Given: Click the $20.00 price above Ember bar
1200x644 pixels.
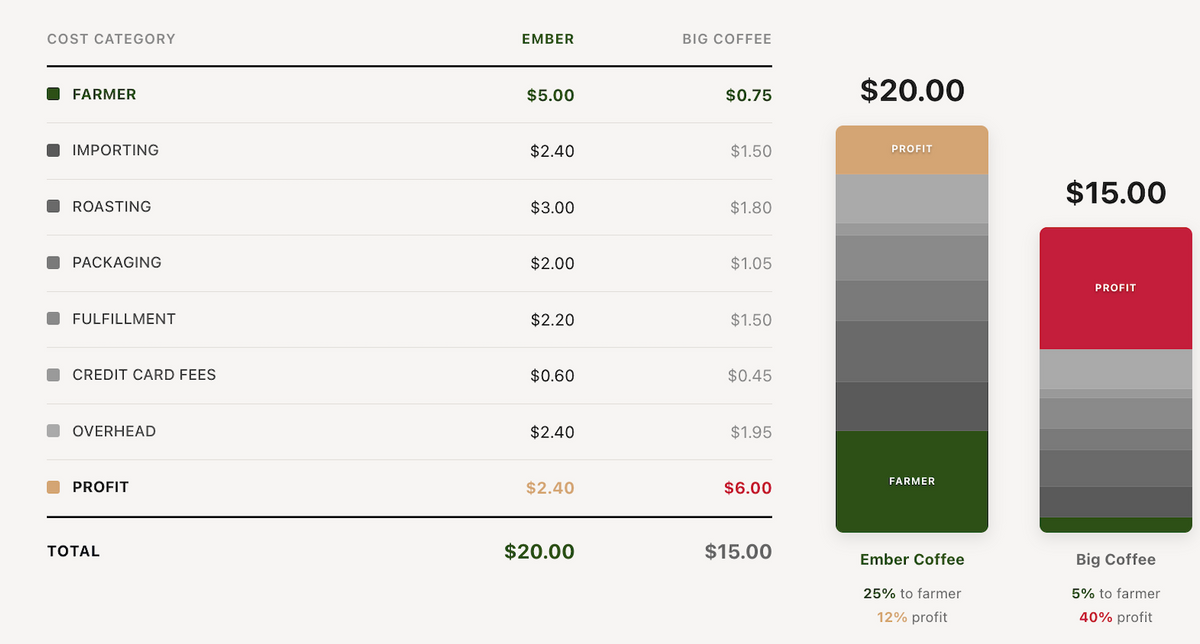Looking at the screenshot, I should coord(912,91).
